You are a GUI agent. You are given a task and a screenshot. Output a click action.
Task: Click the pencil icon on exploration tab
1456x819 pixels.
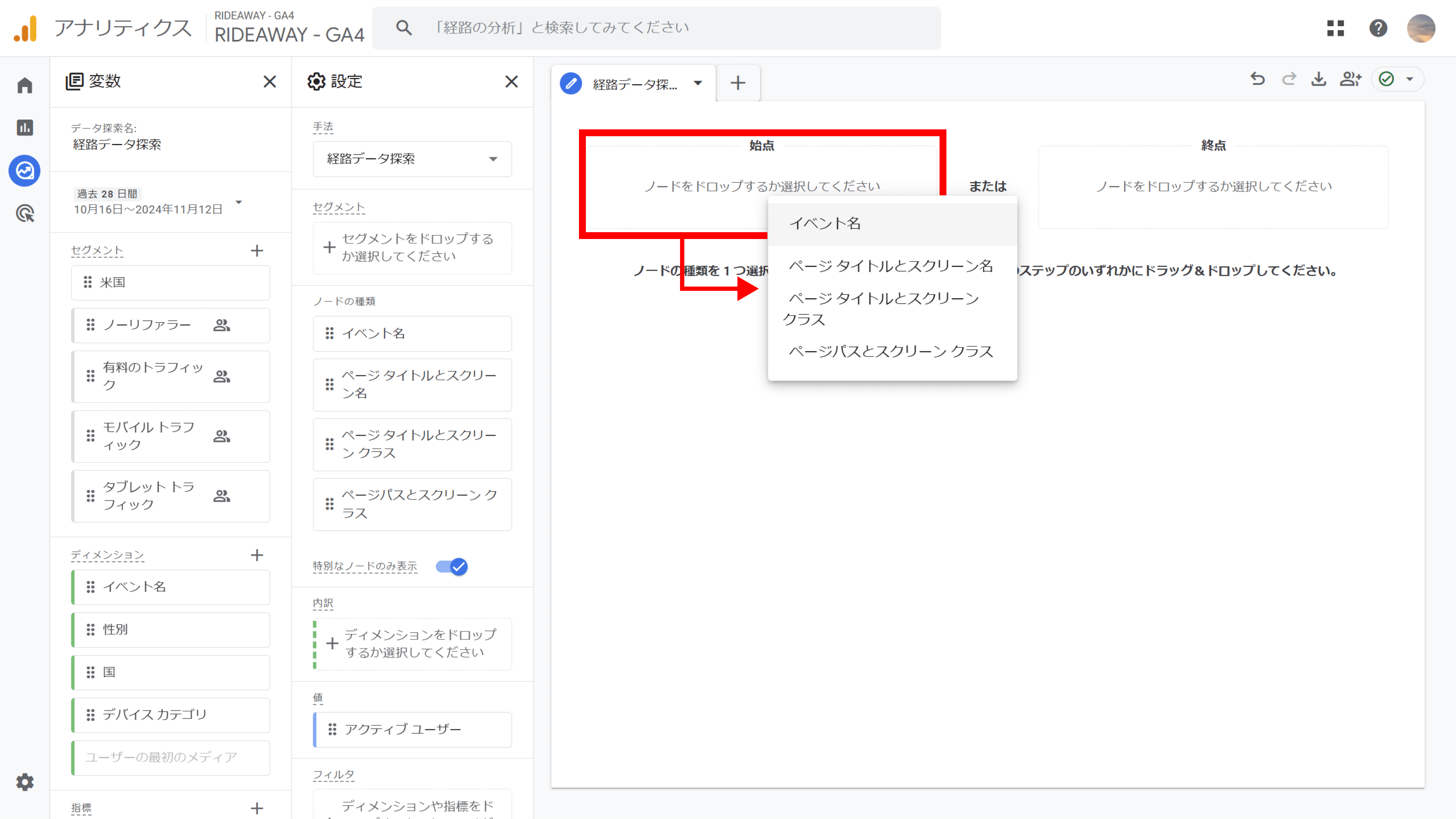[x=571, y=84]
